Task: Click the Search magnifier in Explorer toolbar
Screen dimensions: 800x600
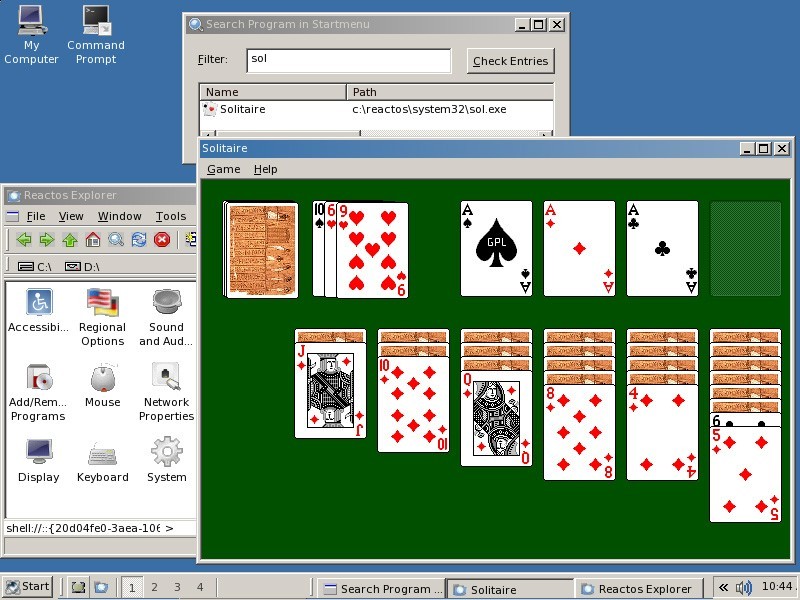Action: tap(116, 239)
